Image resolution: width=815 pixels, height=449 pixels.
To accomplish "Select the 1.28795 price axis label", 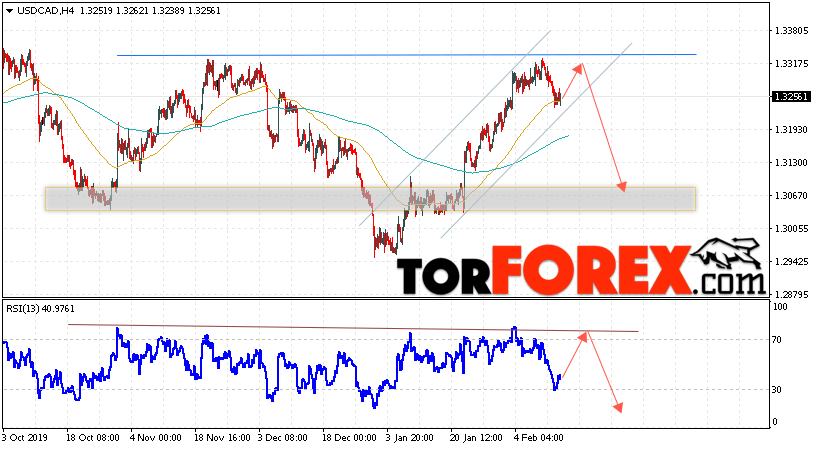I will pos(791,295).
